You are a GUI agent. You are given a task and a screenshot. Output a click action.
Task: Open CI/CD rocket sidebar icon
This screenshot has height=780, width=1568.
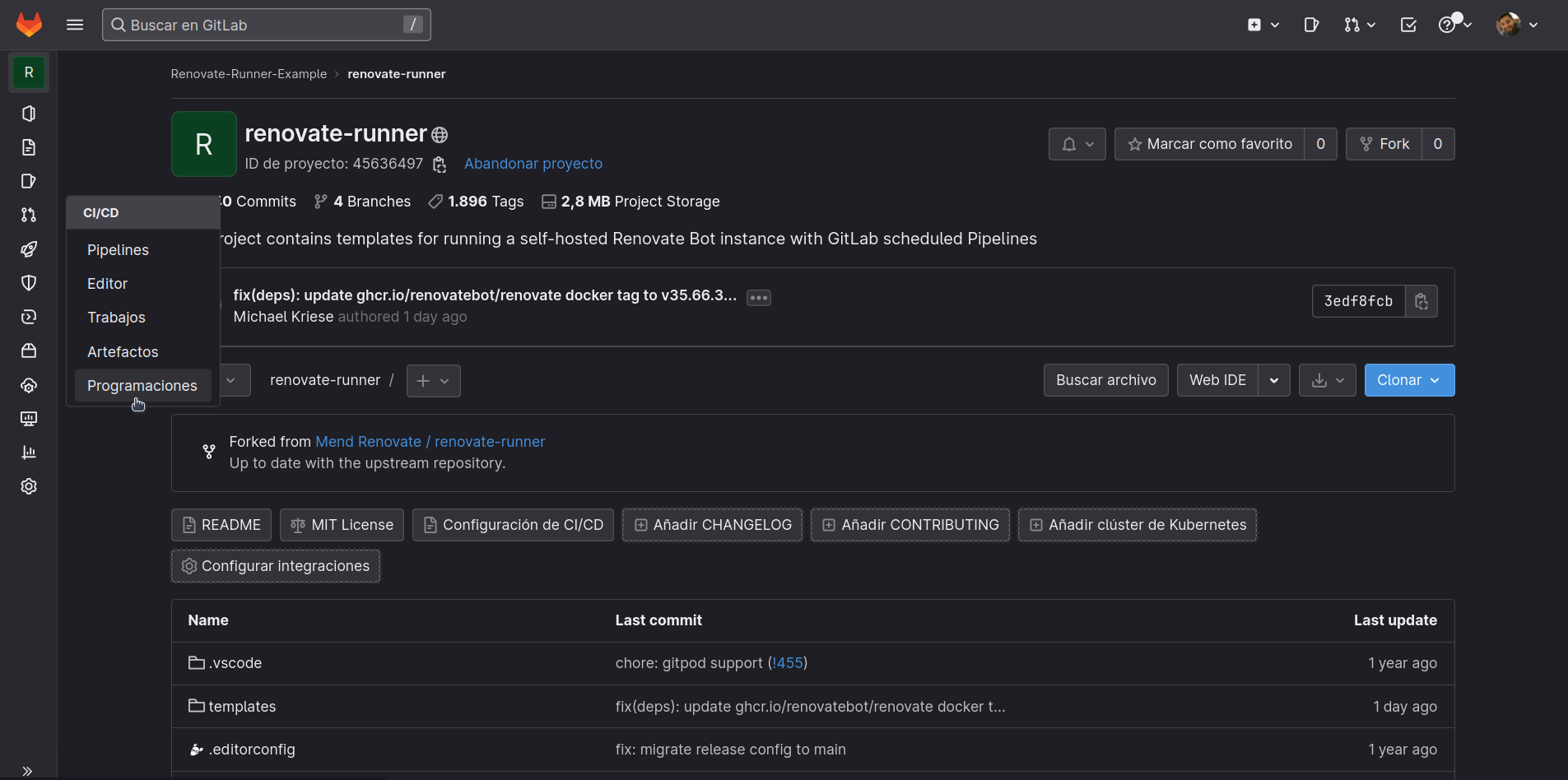coord(29,248)
